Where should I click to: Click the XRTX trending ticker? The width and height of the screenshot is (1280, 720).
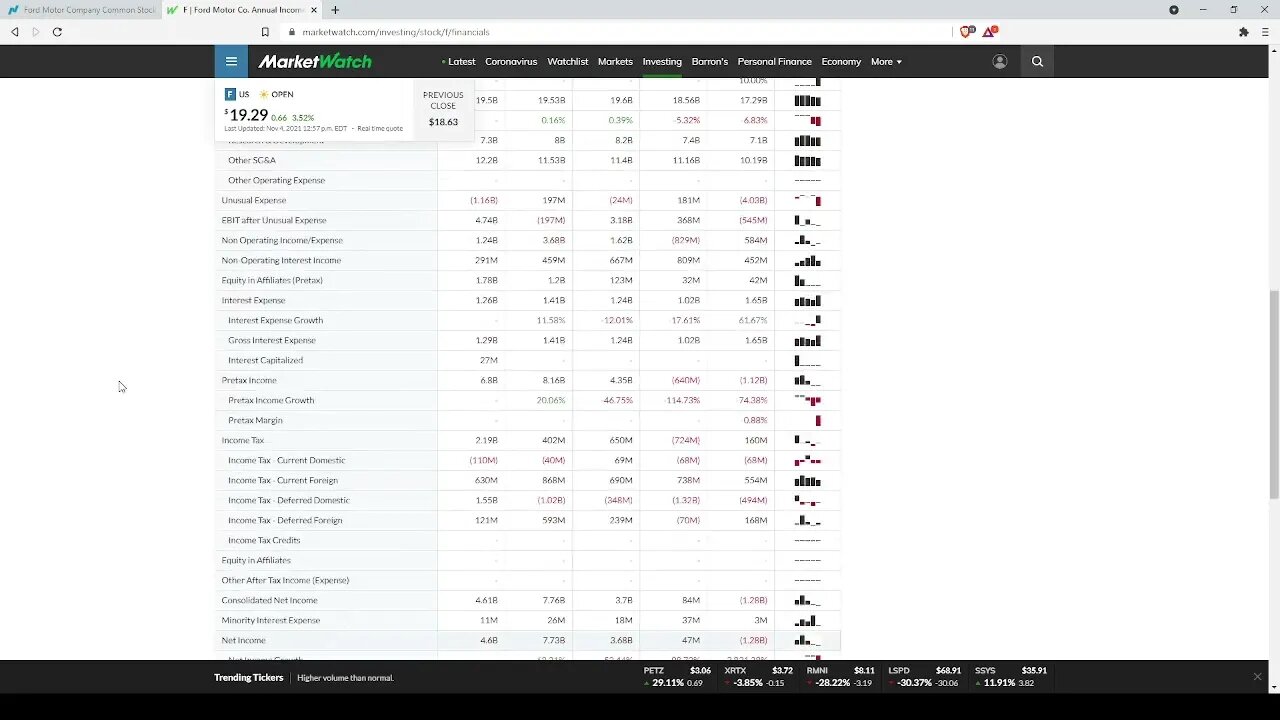(x=759, y=677)
